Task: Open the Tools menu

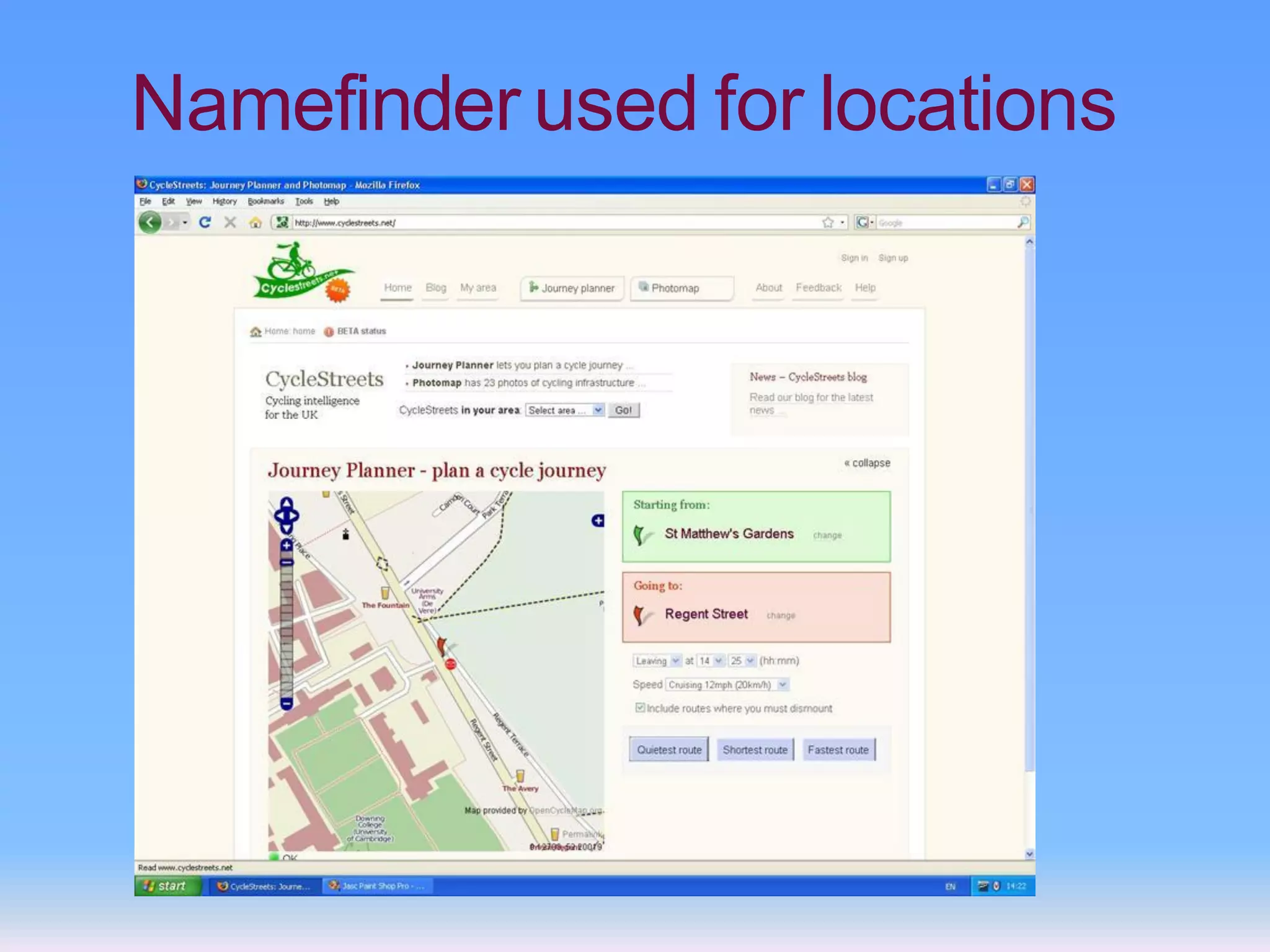Action: 304,201
